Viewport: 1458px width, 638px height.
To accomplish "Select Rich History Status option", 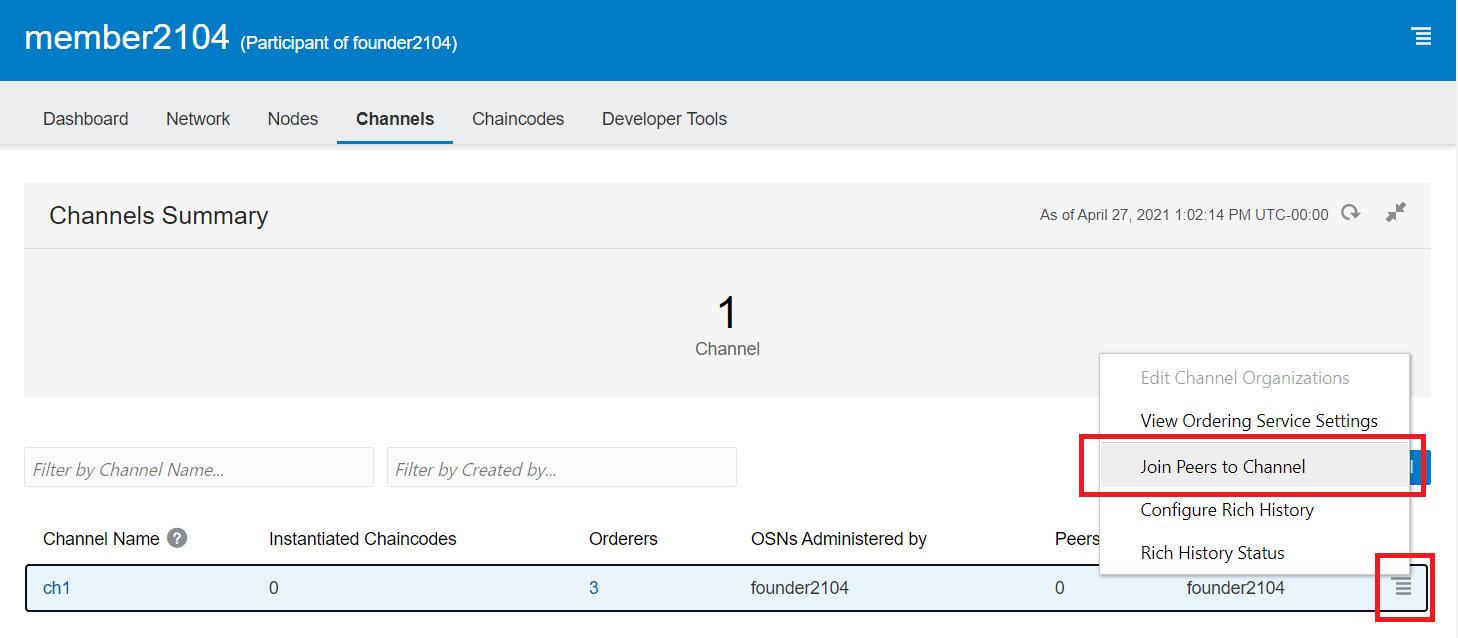I will tap(1212, 553).
